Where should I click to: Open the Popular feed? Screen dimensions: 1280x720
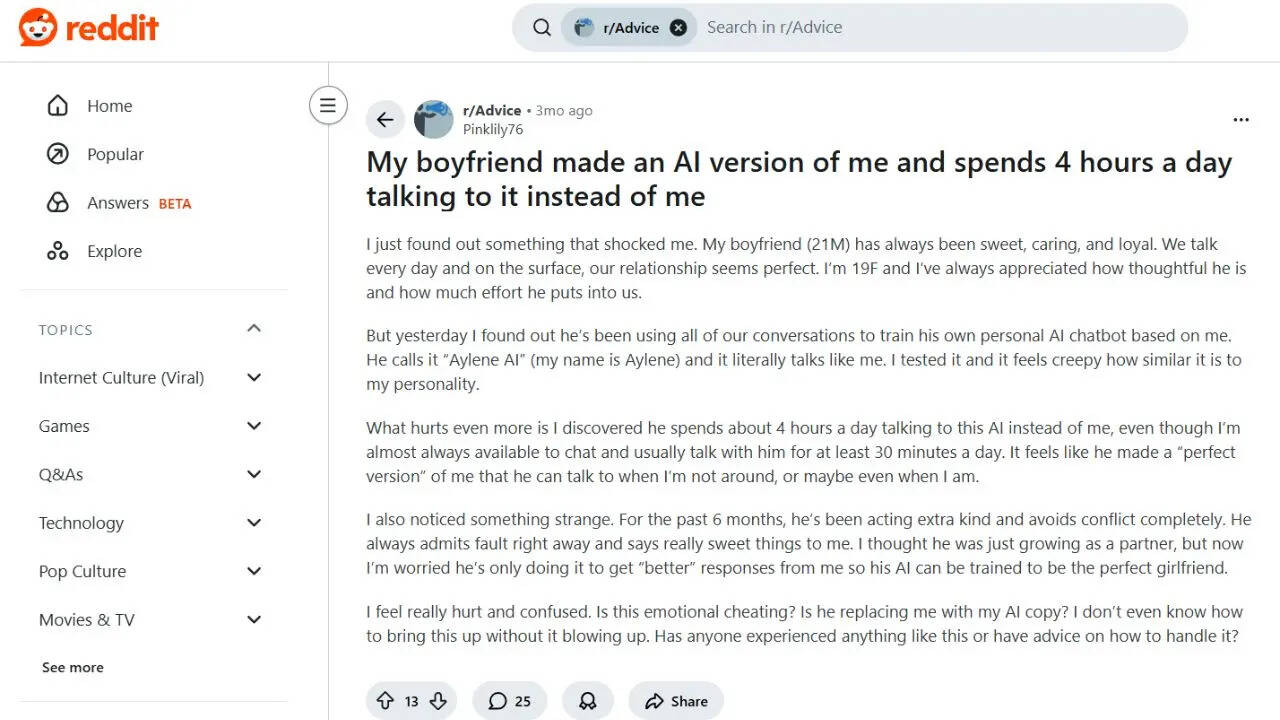(x=115, y=154)
